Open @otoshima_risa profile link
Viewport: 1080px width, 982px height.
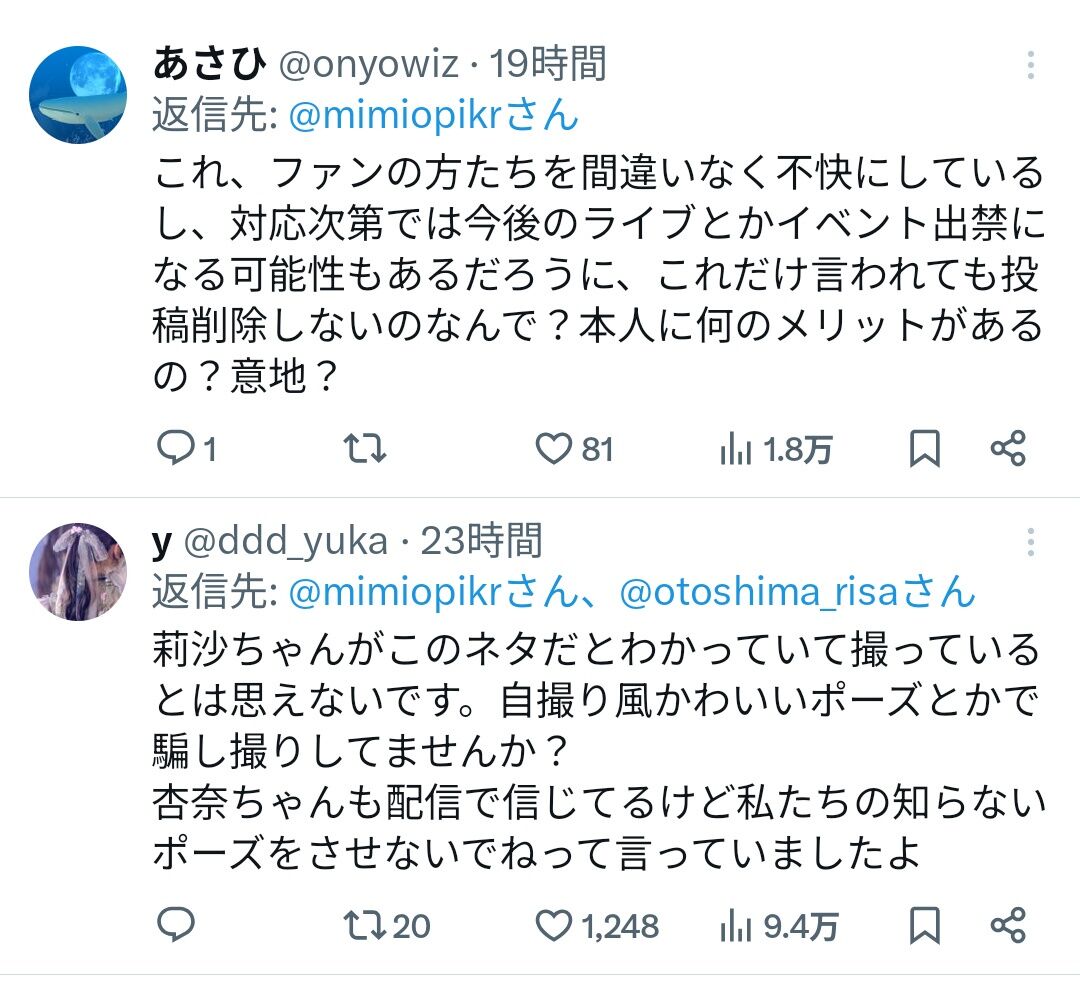(x=758, y=593)
